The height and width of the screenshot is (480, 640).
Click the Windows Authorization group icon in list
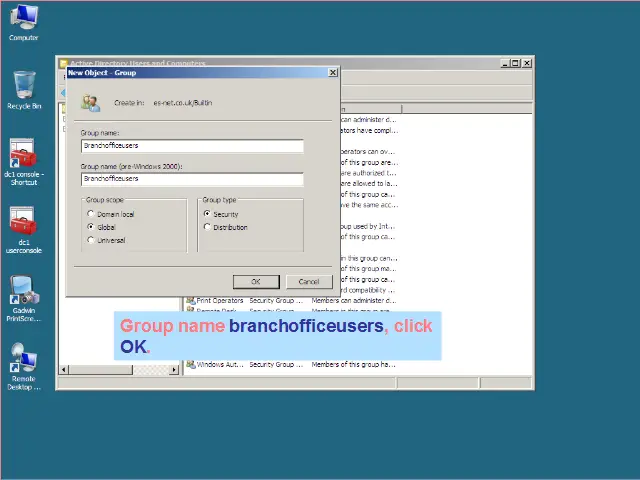[x=190, y=365]
